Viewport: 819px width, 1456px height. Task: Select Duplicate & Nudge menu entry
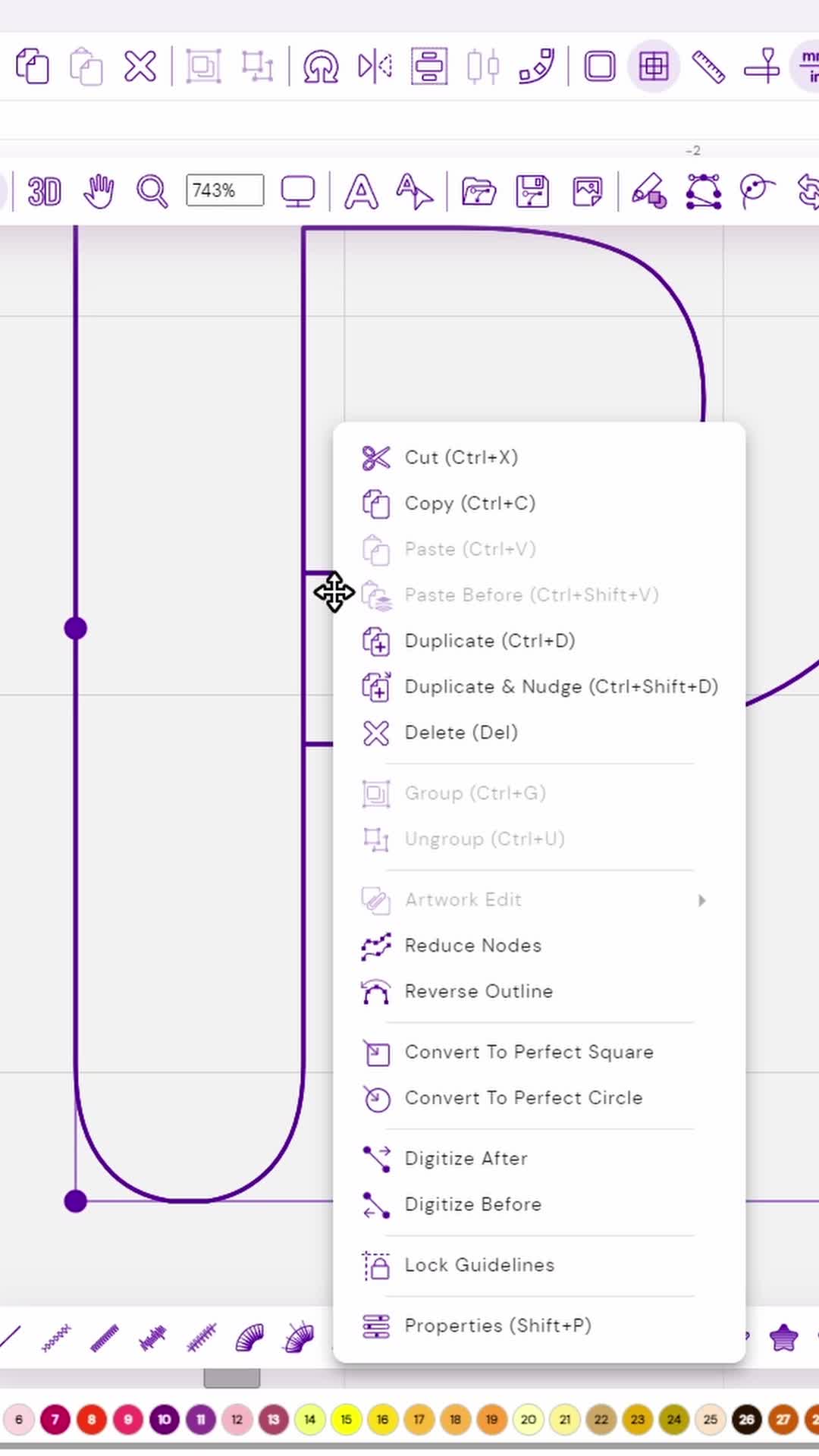[x=538, y=687]
